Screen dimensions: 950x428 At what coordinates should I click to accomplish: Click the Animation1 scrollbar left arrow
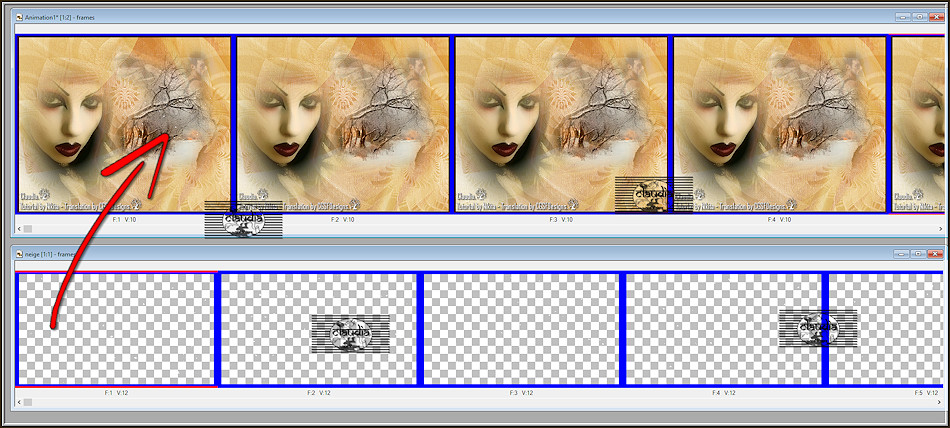18,229
